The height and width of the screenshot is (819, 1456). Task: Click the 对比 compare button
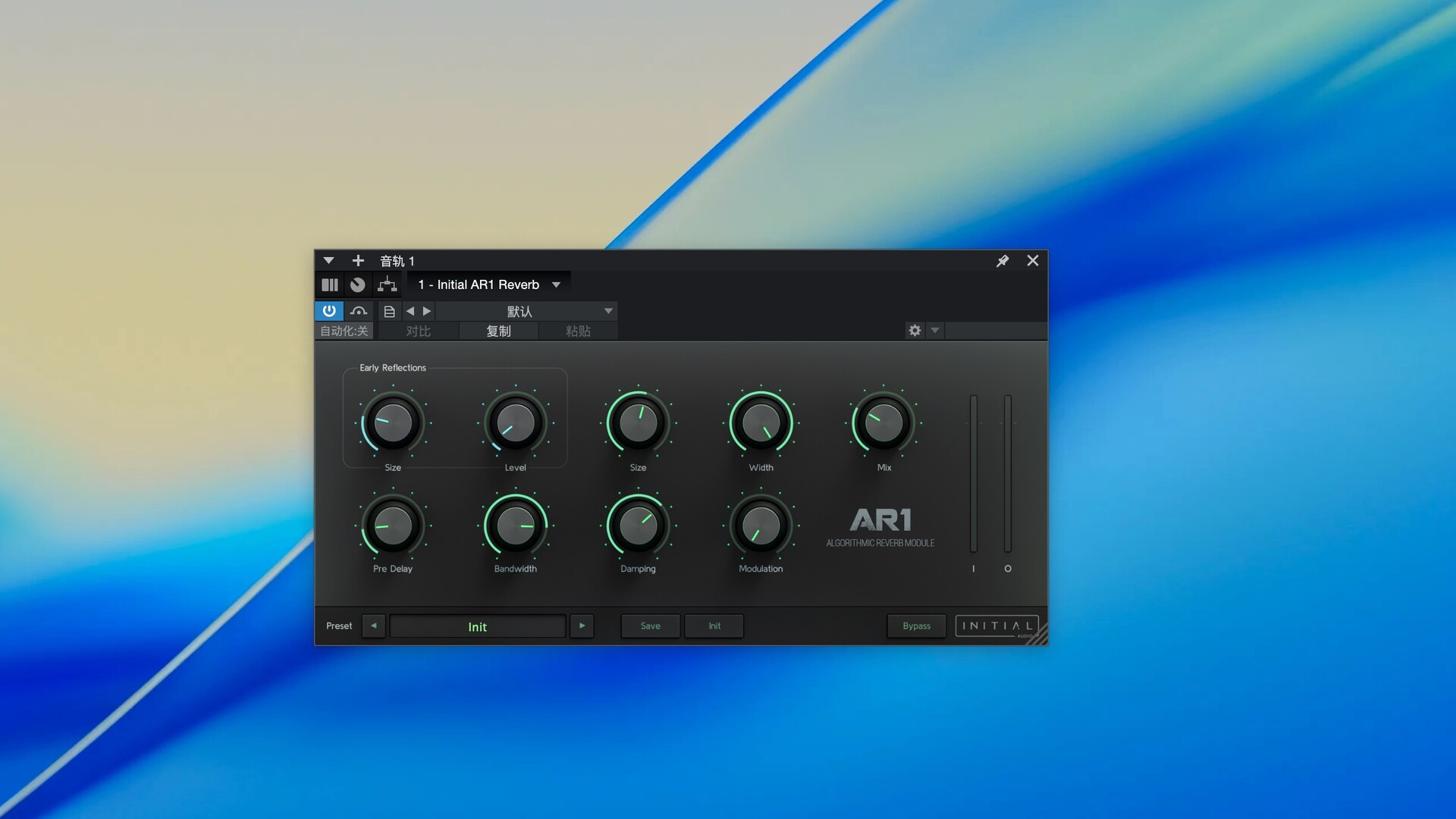click(418, 331)
